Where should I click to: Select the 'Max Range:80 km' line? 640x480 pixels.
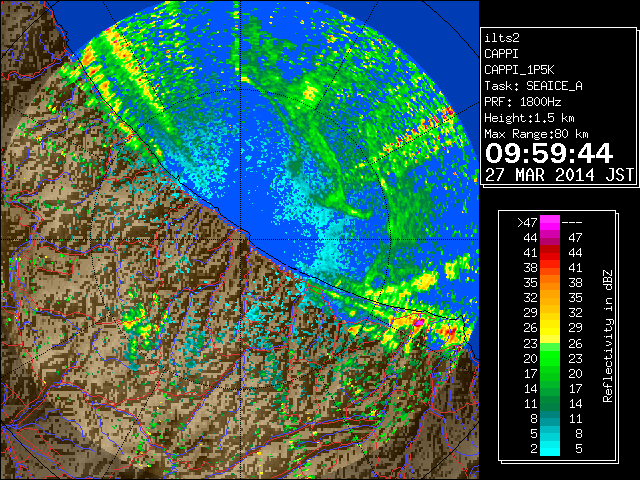coord(536,134)
